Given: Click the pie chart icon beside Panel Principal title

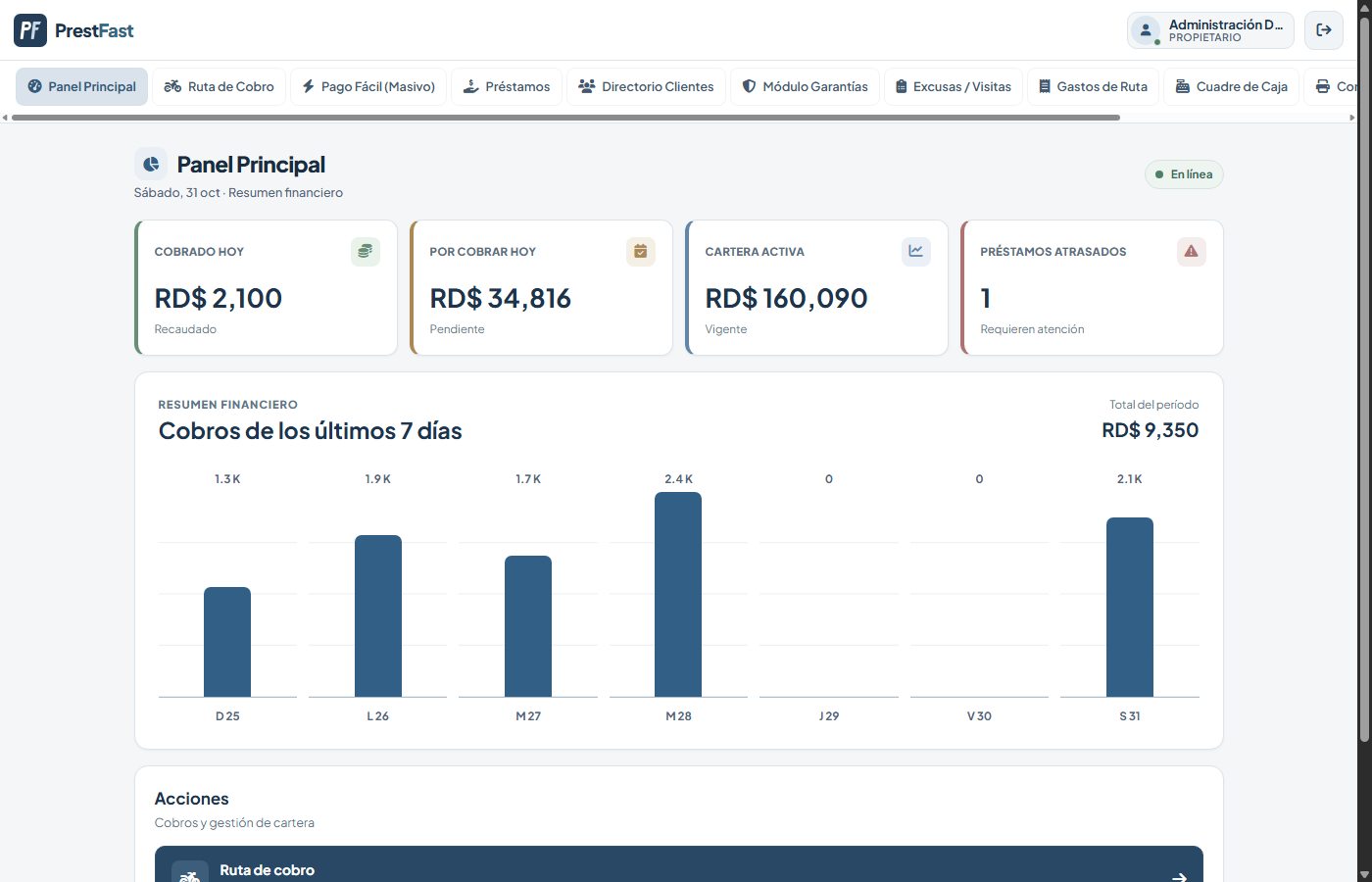Looking at the screenshot, I should (151, 165).
